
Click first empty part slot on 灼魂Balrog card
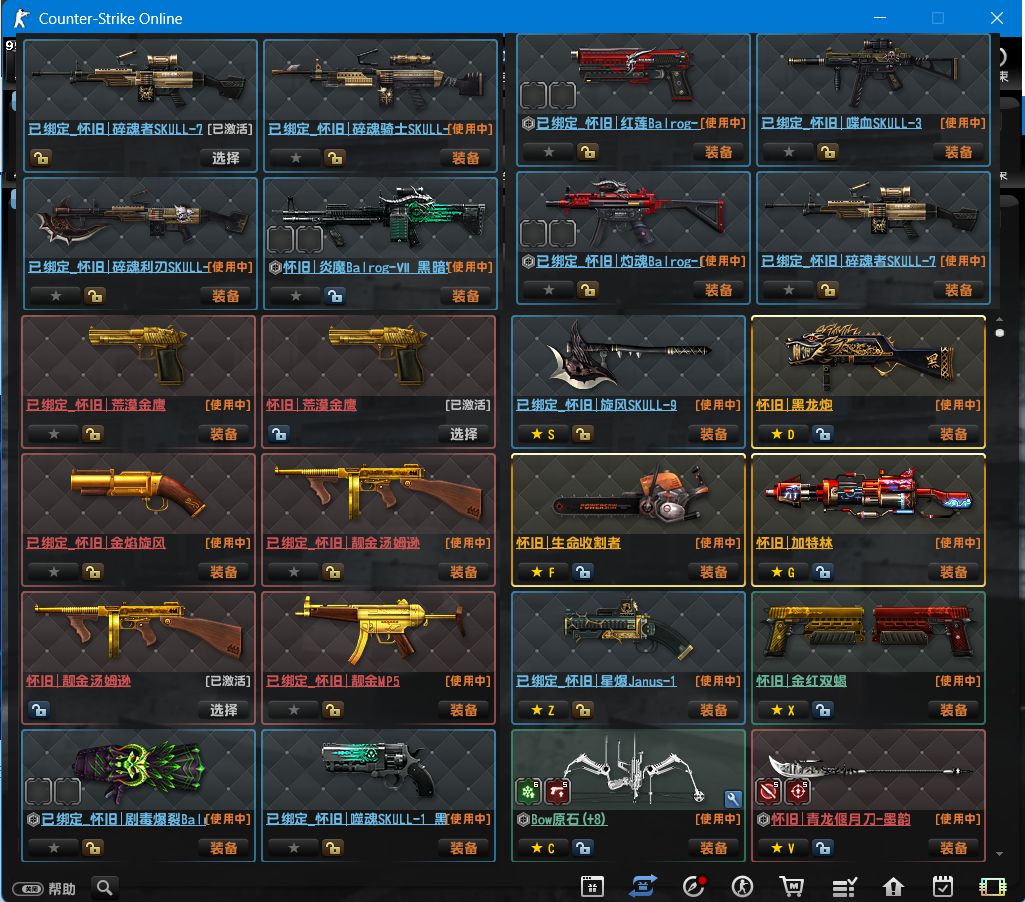click(533, 233)
